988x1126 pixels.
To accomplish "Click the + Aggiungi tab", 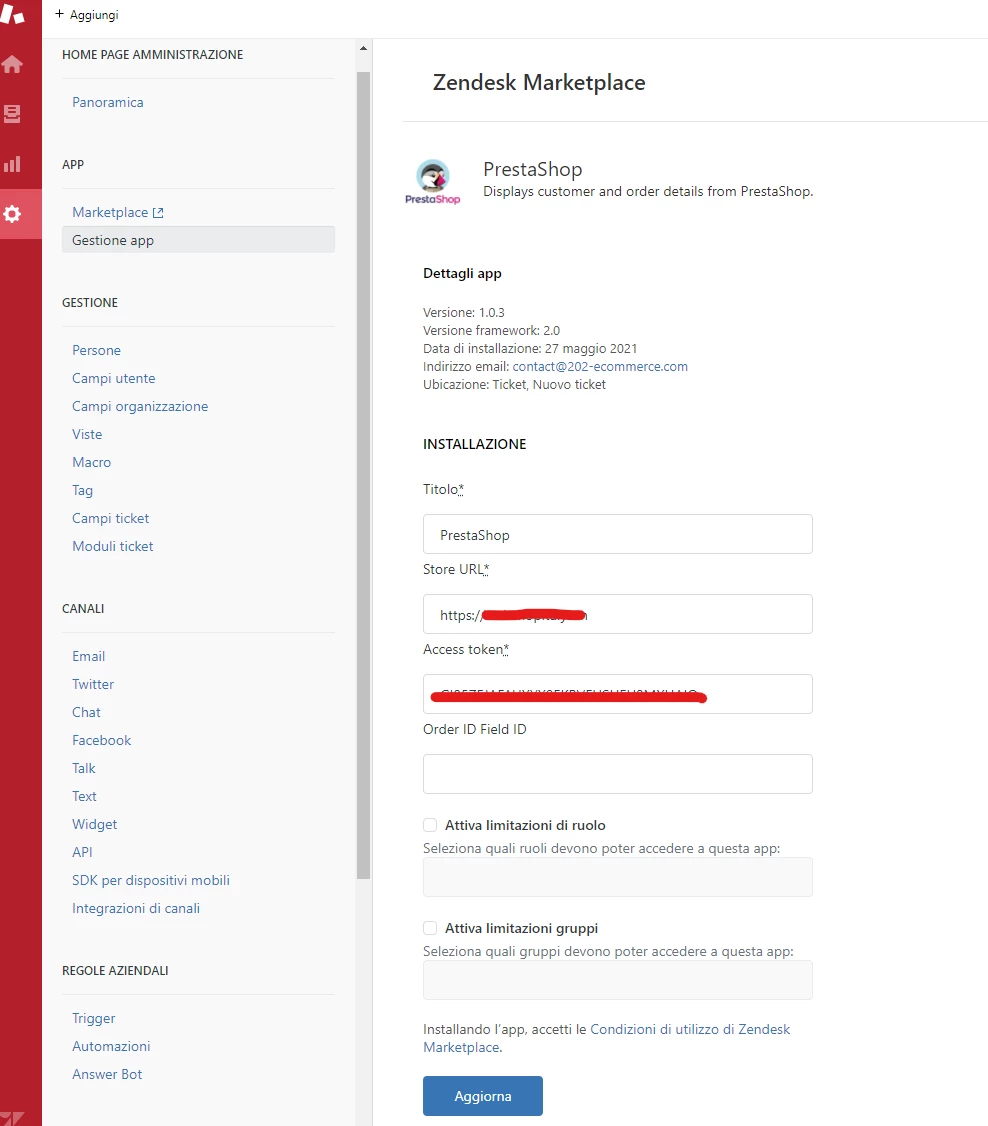I will point(87,14).
